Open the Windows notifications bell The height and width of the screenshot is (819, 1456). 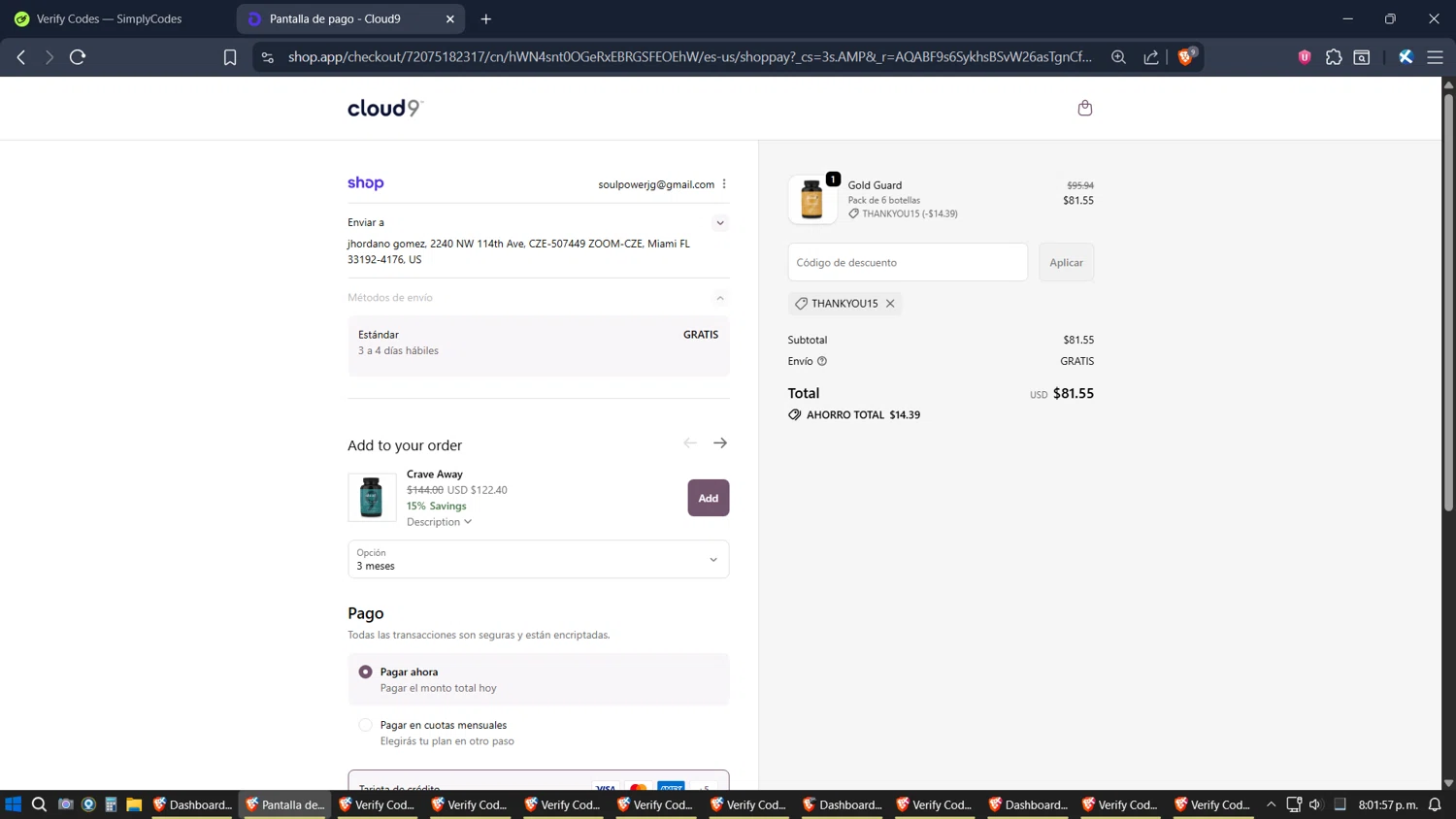click(x=1435, y=804)
